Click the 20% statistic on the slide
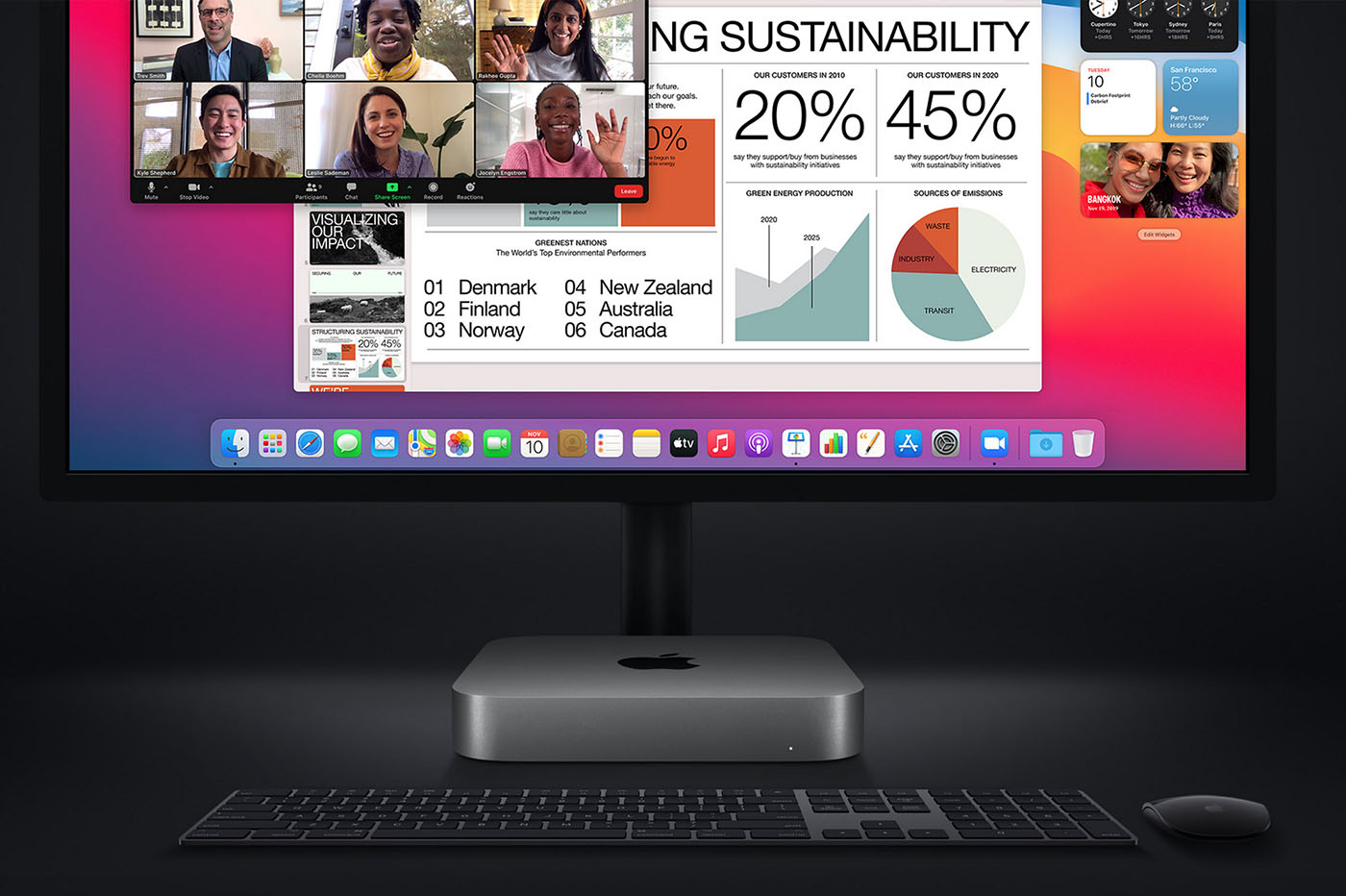The height and width of the screenshot is (896, 1346). pyautogui.click(x=799, y=116)
